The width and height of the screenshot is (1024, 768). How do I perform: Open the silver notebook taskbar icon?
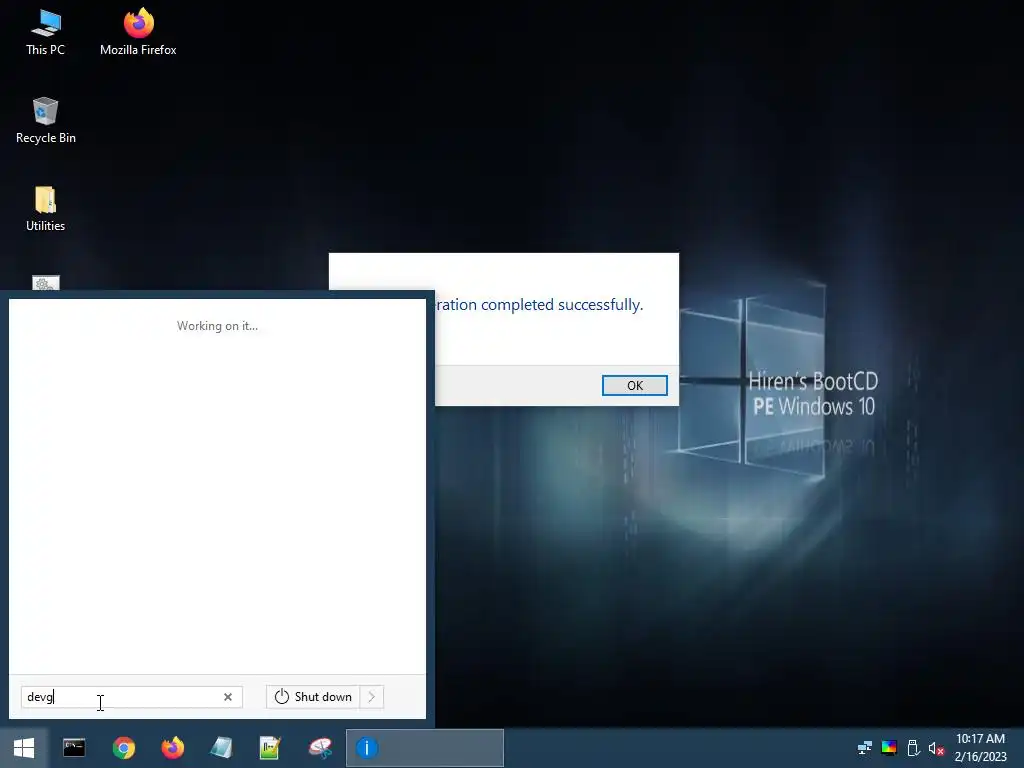tap(221, 748)
